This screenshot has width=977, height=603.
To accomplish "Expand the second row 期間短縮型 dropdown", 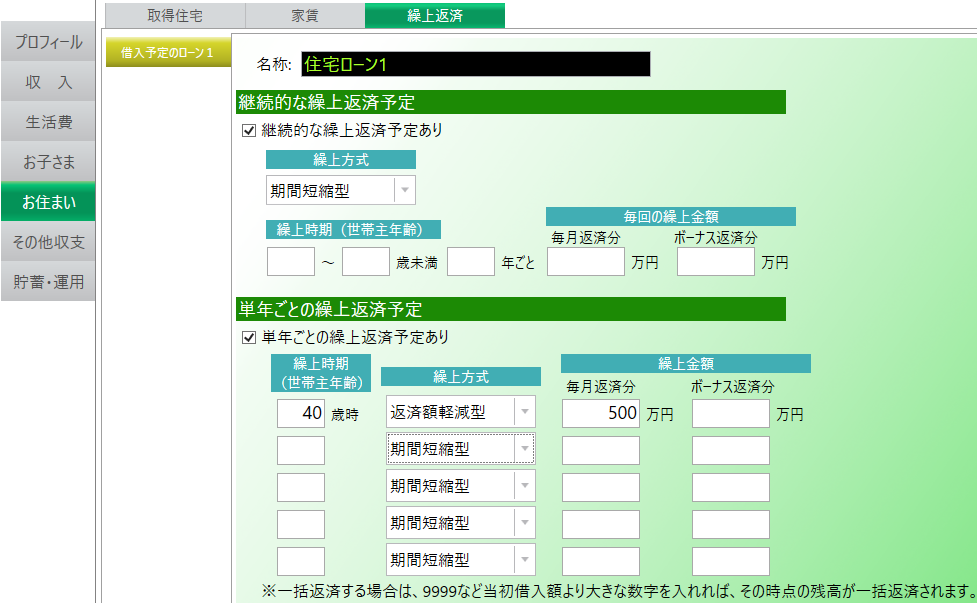I will [523, 449].
